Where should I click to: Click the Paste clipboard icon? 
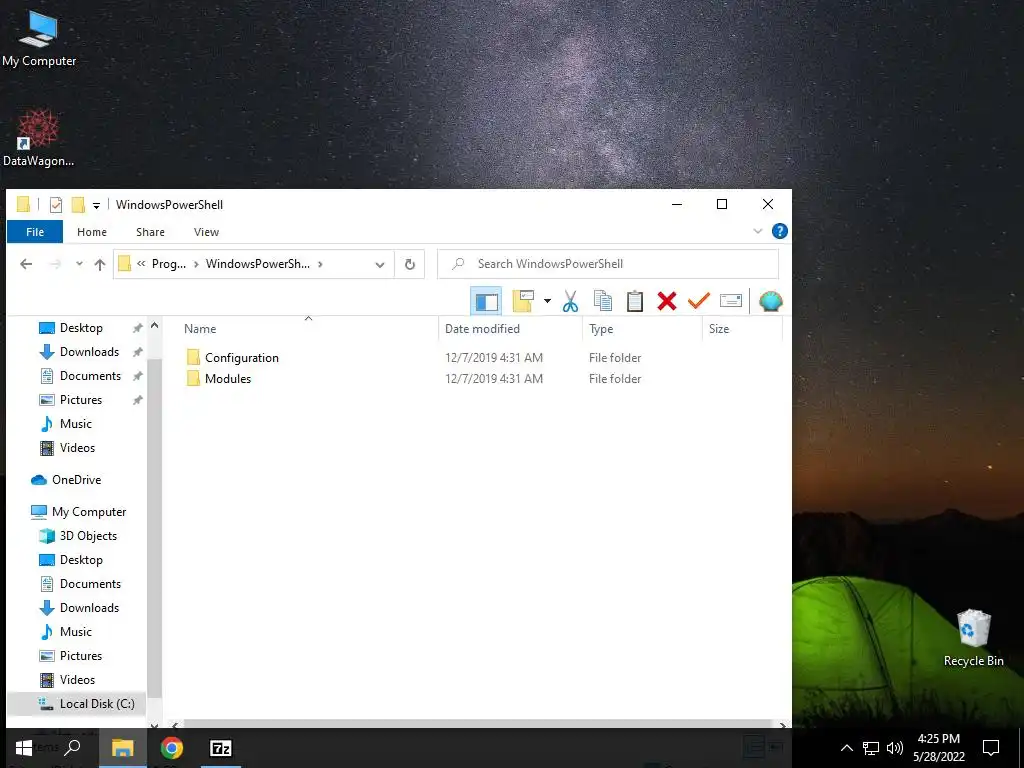point(634,301)
